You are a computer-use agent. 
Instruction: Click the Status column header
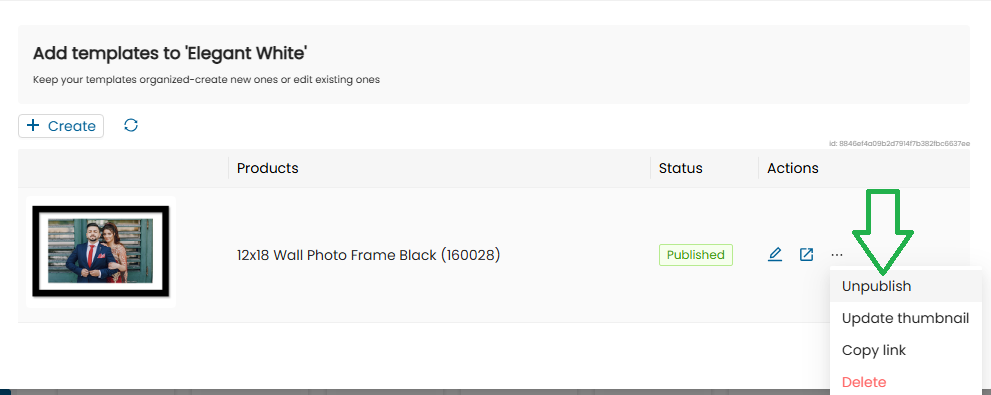681,168
